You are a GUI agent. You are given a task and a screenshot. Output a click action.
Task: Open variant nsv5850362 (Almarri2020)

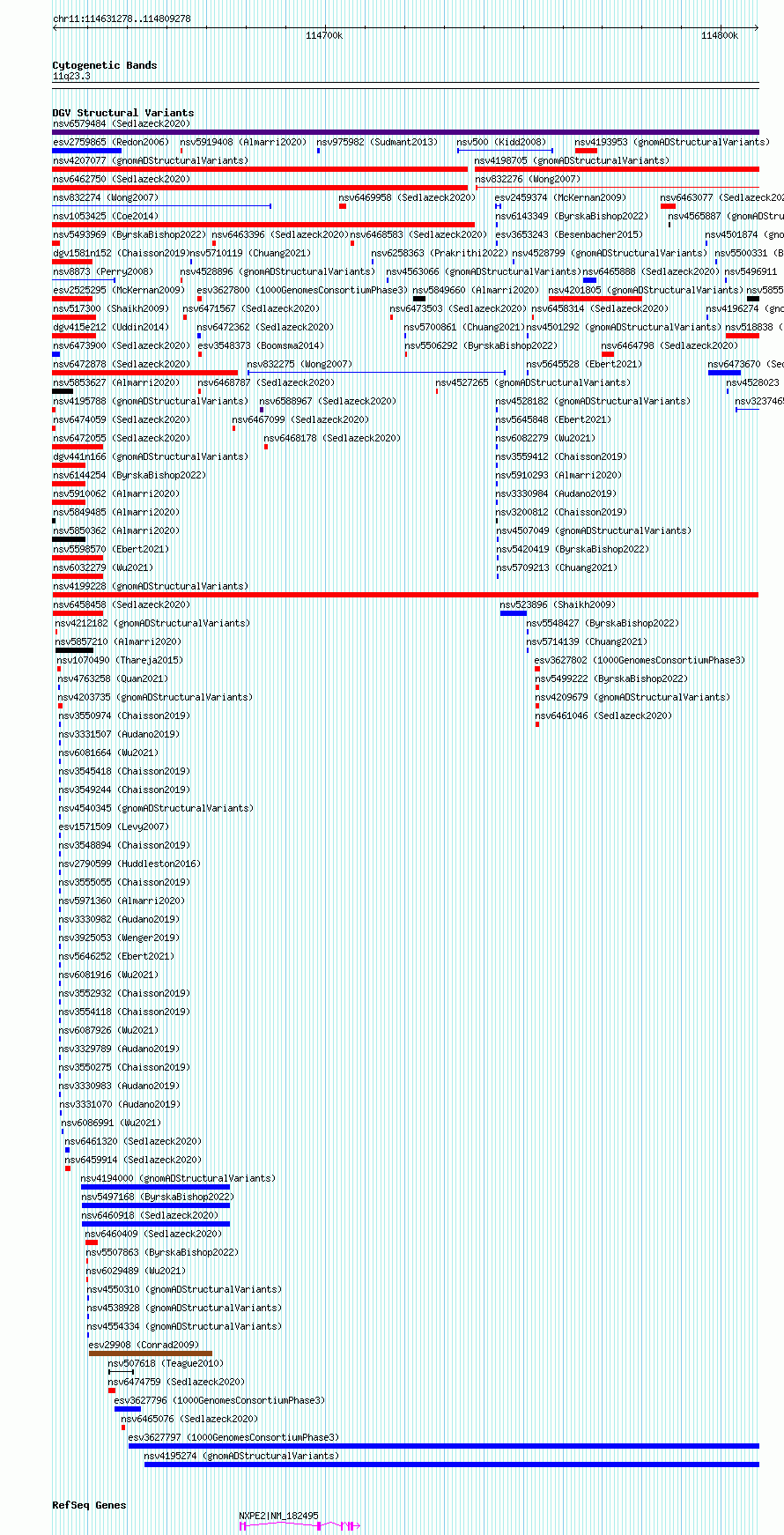click(116, 530)
